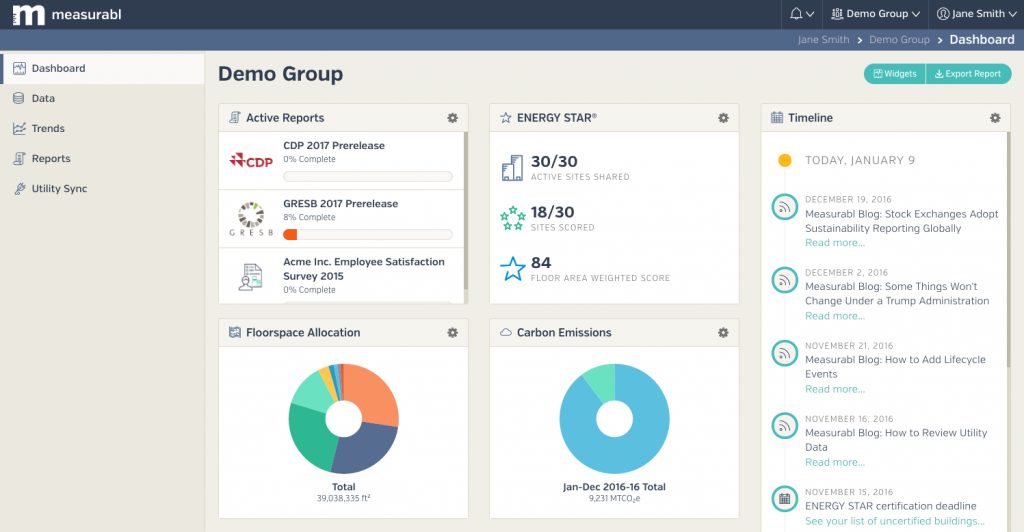1024x532 pixels.
Task: Open the notifications bell
Action: (x=796, y=14)
